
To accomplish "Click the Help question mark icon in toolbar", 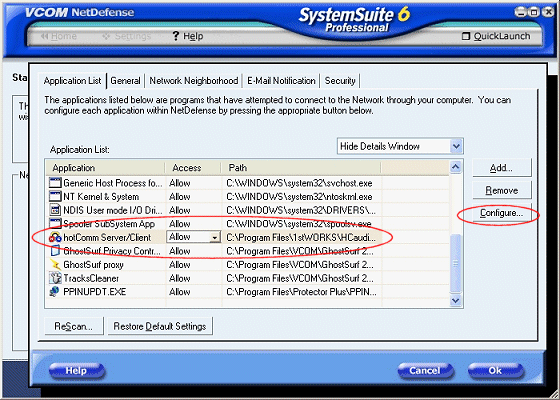I will [x=175, y=36].
